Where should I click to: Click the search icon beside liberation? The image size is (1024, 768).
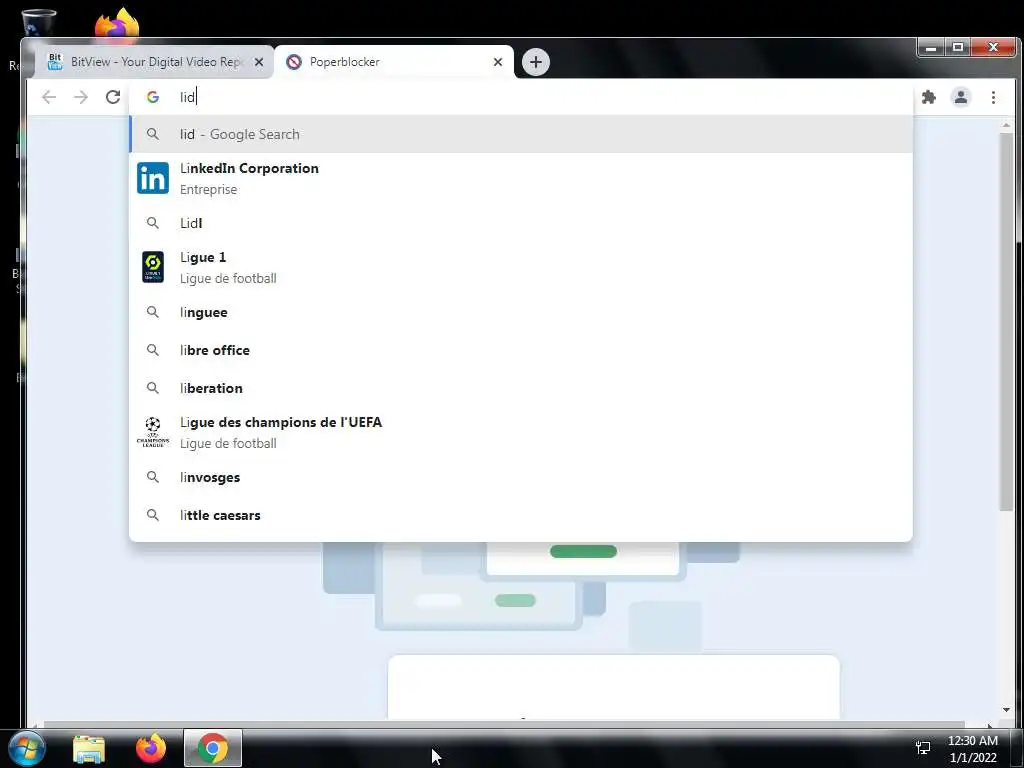coord(153,388)
